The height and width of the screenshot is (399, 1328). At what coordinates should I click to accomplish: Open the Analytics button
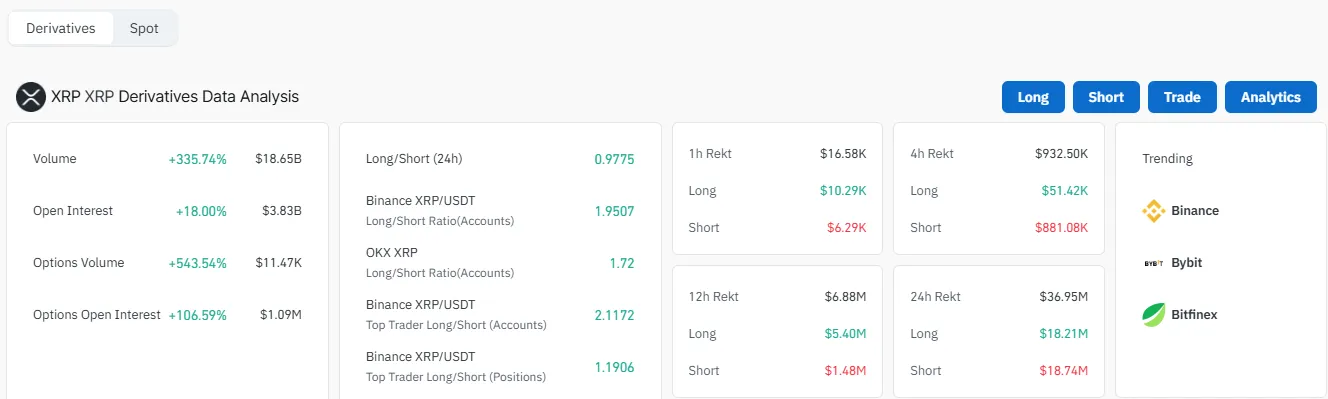(x=1271, y=97)
